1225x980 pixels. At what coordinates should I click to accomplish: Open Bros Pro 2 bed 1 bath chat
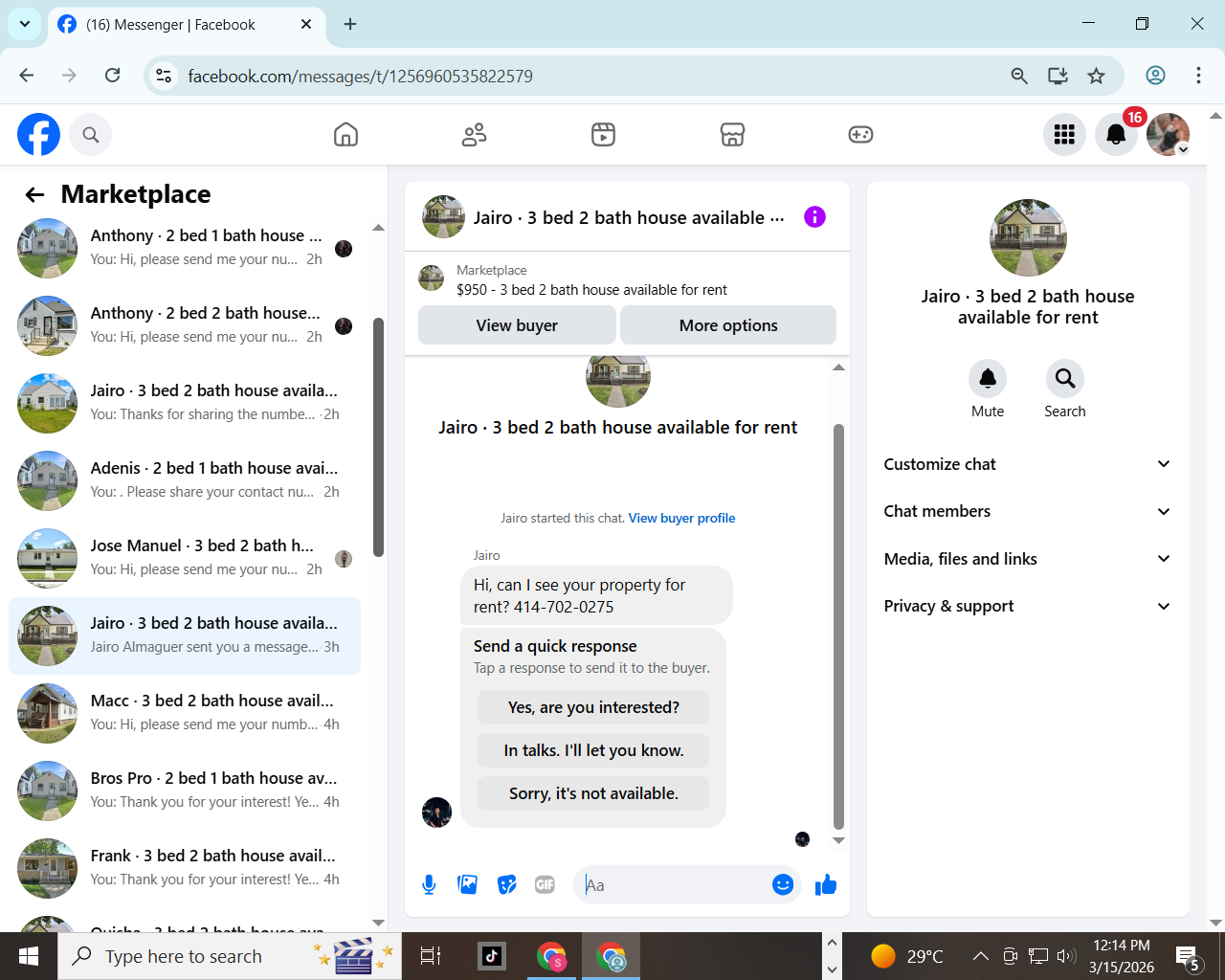tap(185, 791)
